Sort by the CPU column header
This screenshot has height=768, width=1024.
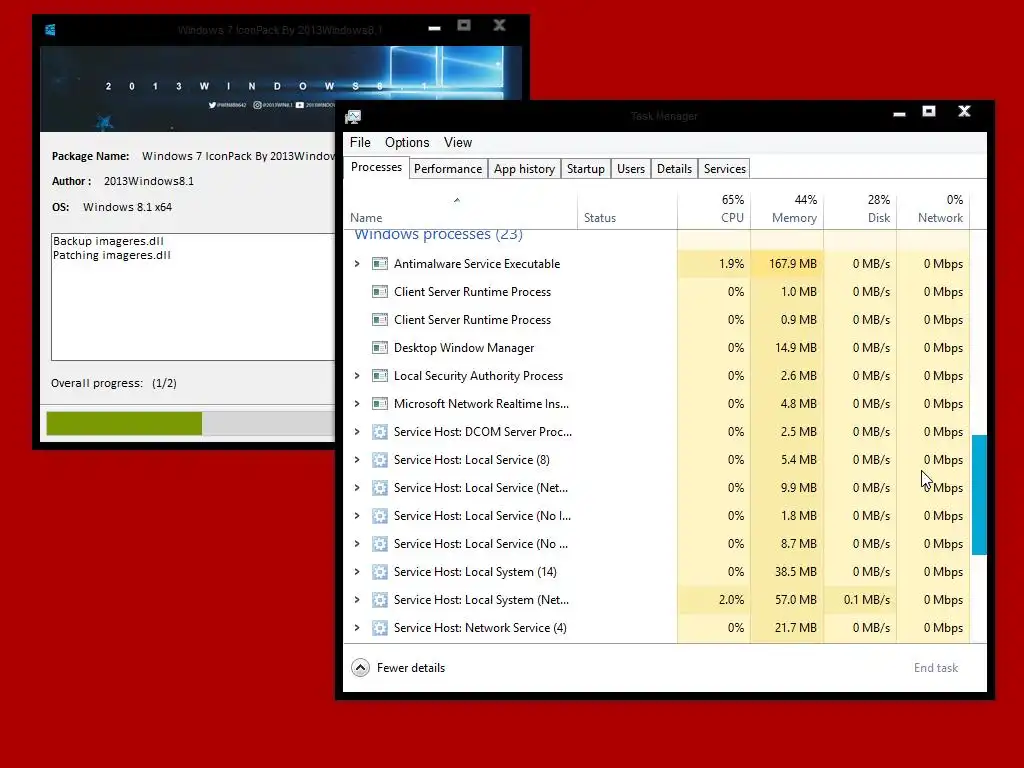(x=714, y=209)
